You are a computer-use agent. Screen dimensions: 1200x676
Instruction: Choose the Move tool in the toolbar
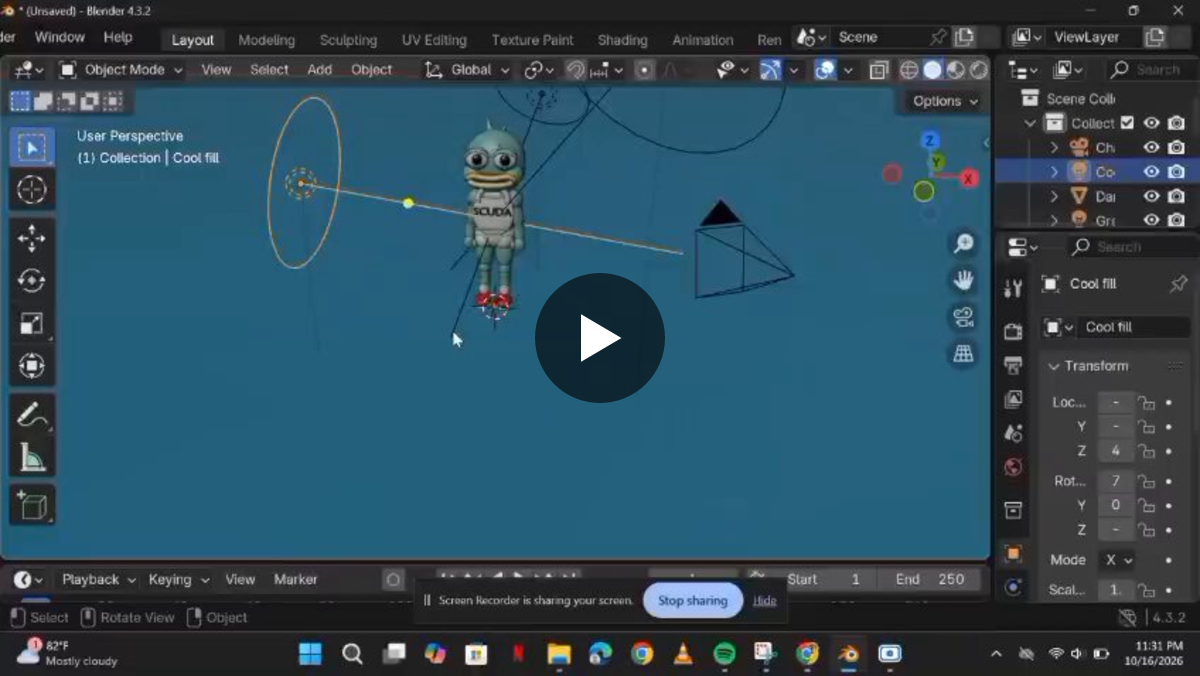(32, 238)
